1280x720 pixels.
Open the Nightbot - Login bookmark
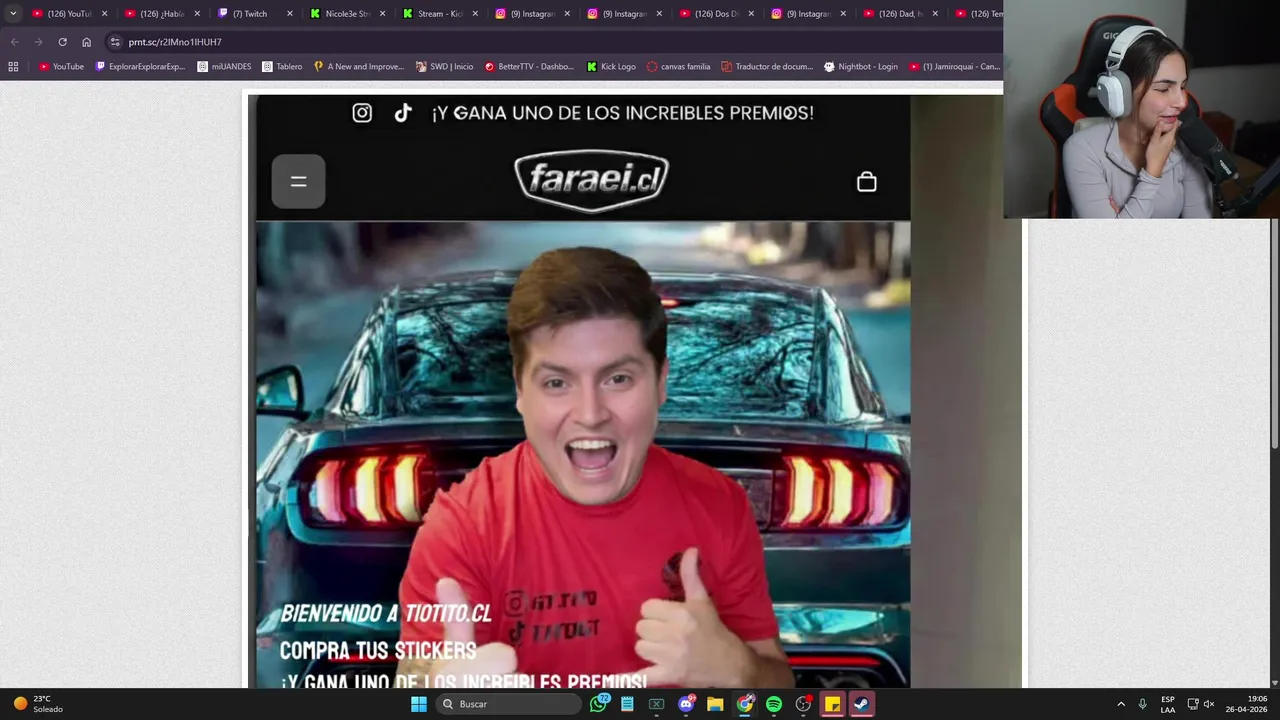(x=860, y=67)
